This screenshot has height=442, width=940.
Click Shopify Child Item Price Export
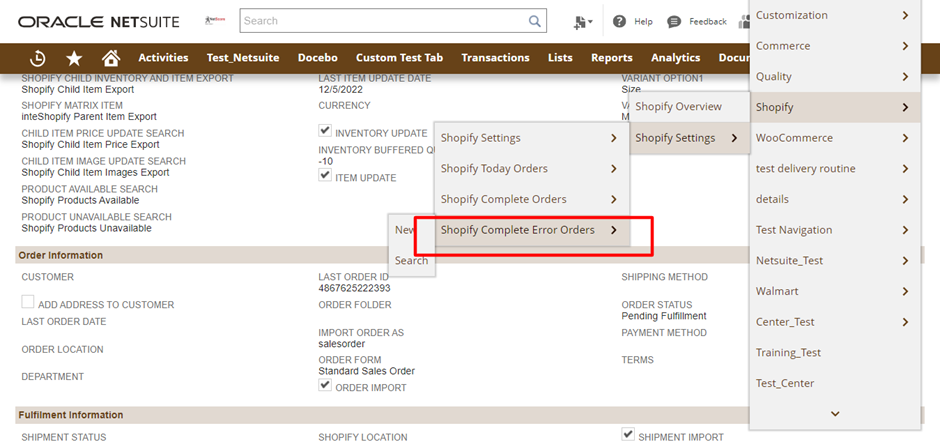point(91,145)
